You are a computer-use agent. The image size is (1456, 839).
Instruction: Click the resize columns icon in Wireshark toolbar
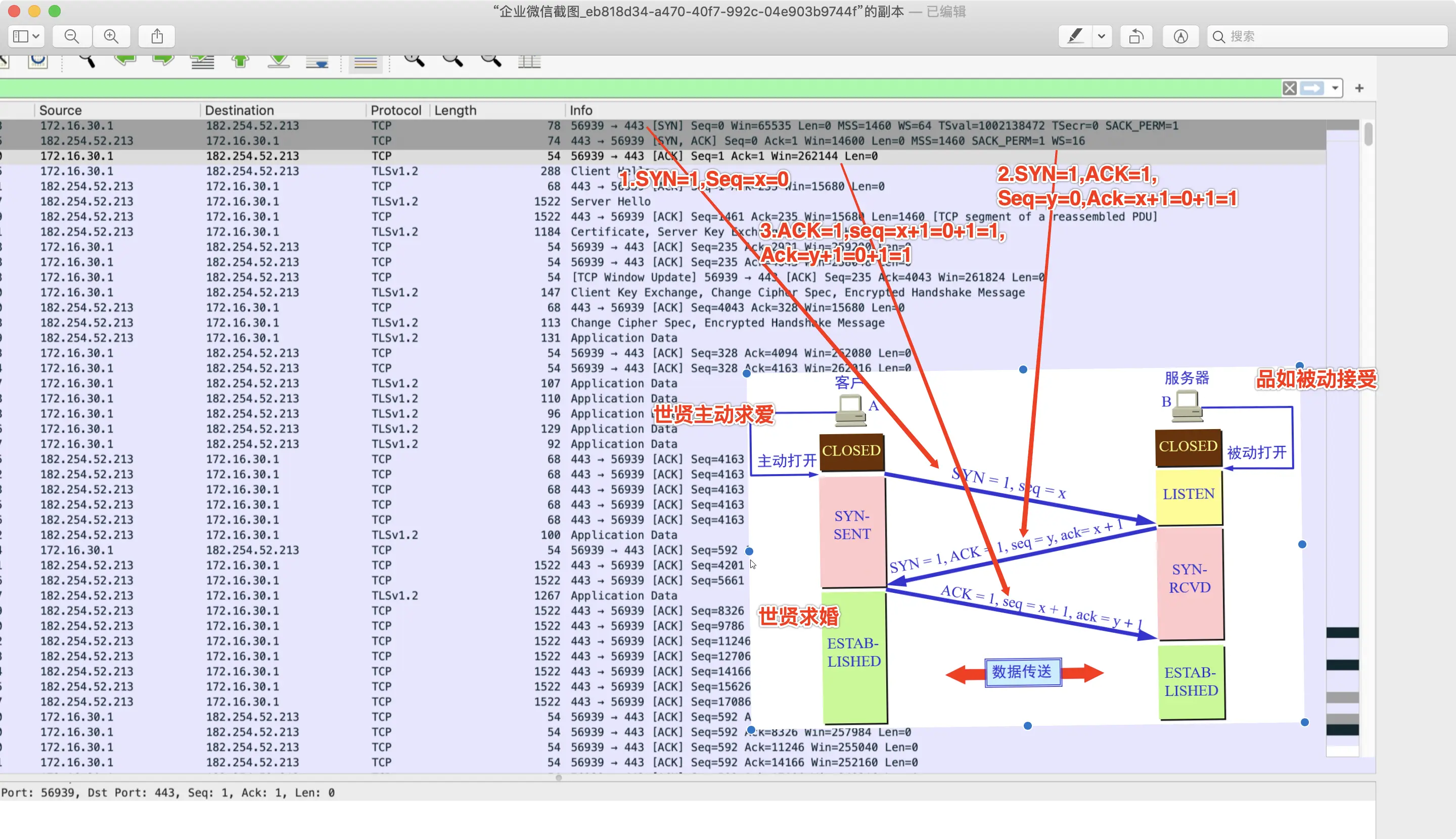click(x=529, y=61)
